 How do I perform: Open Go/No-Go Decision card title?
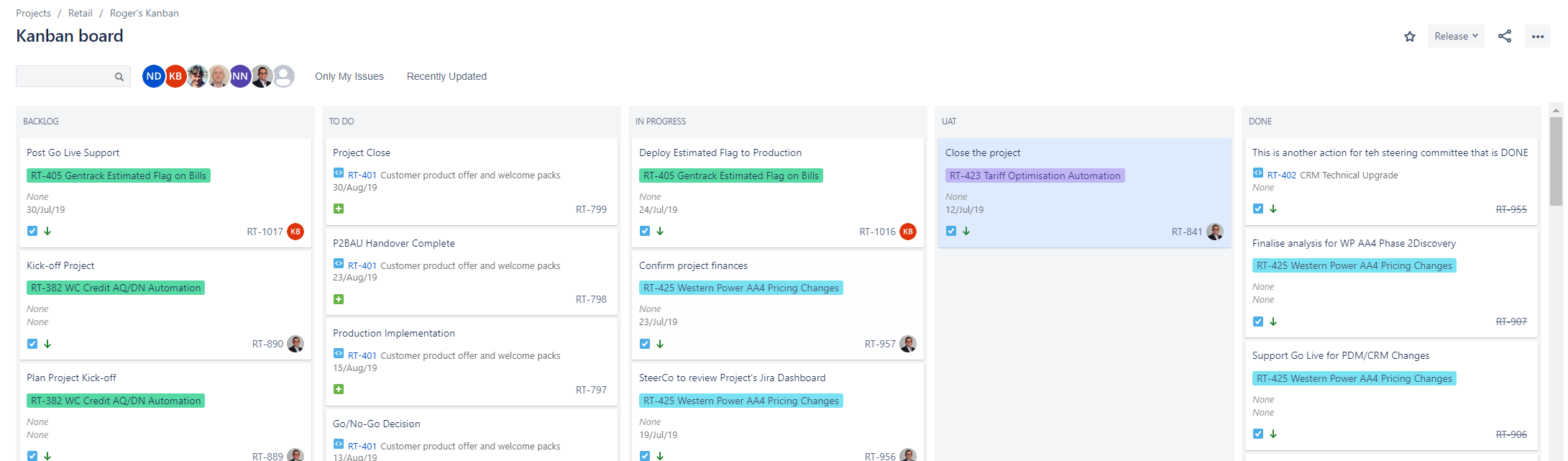[377, 424]
